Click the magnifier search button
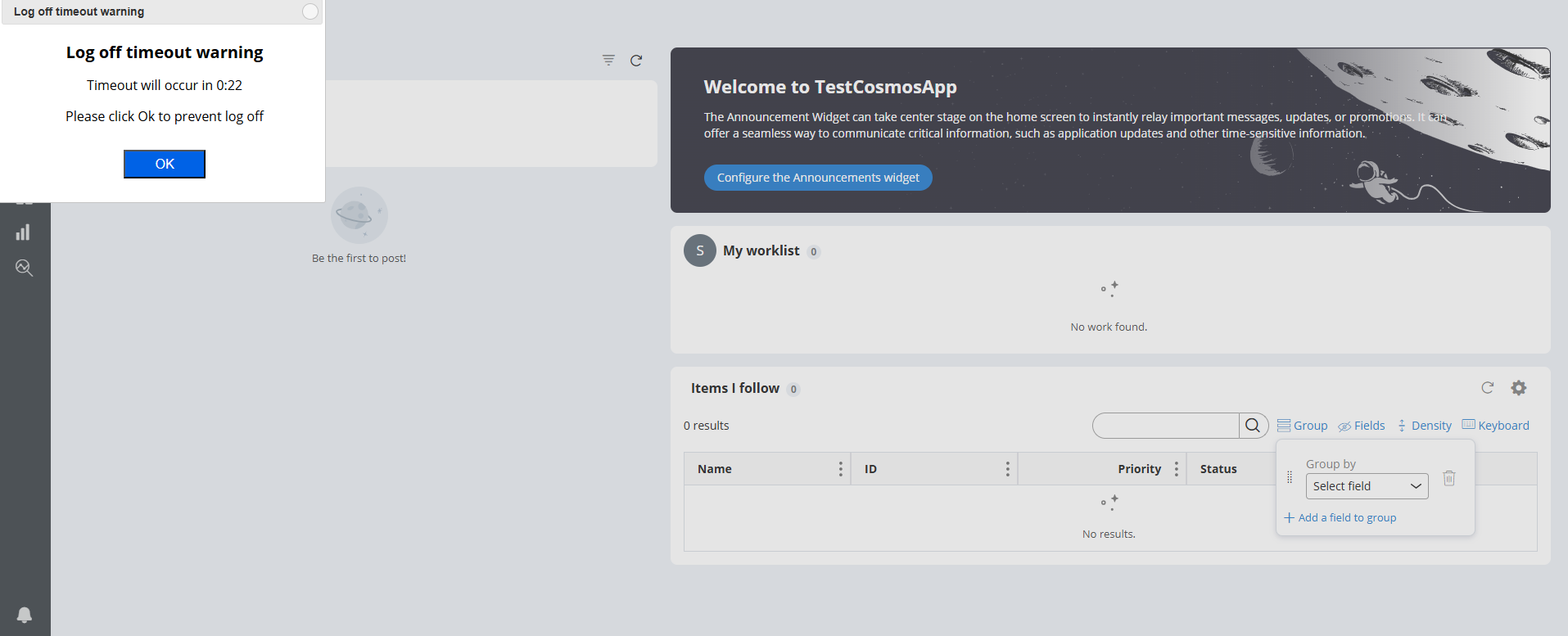Image resolution: width=1568 pixels, height=636 pixels. [x=1253, y=426]
